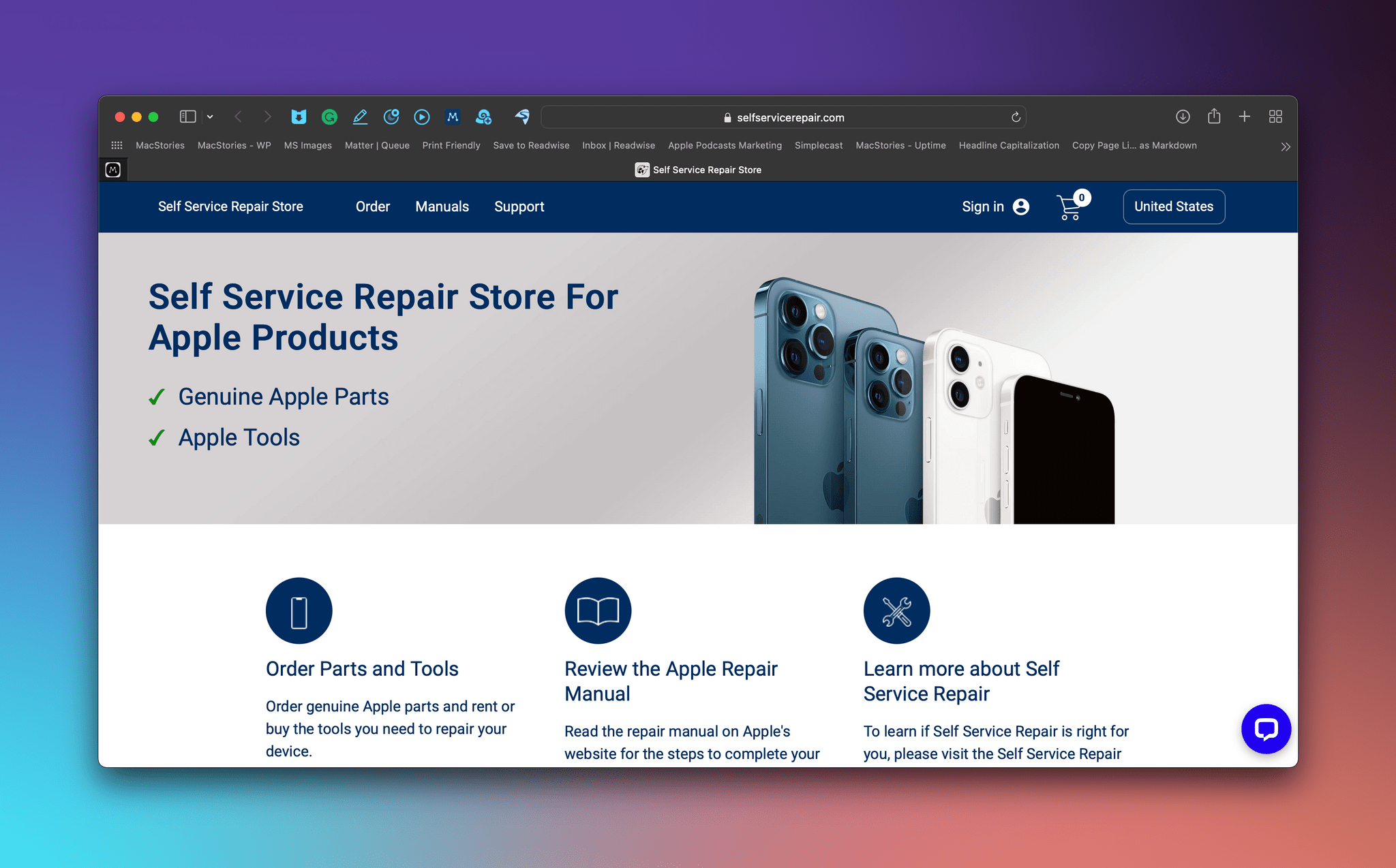This screenshot has width=1396, height=868.
Task: Open the United States region selector
Action: (1174, 206)
